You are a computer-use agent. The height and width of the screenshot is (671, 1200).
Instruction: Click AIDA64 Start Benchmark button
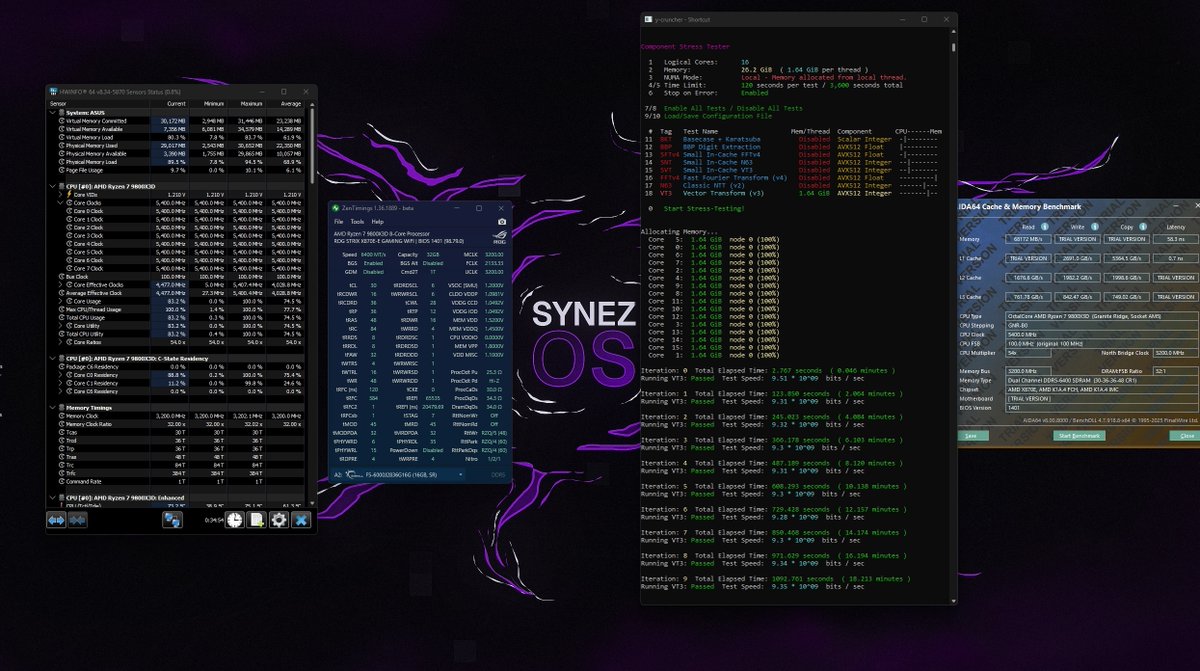point(1080,436)
